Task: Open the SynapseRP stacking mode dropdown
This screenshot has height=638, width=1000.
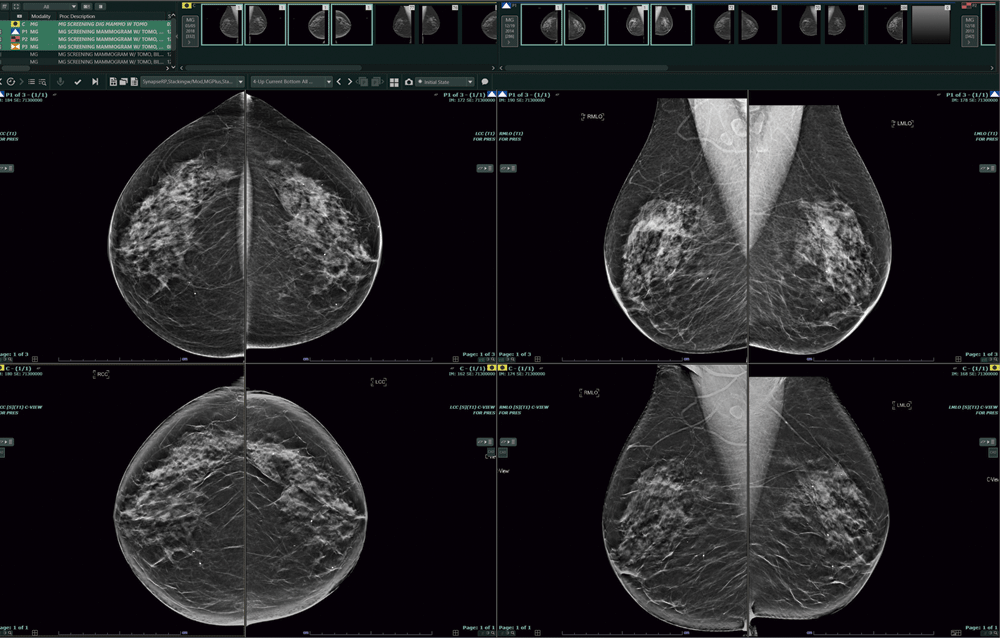Action: [x=198, y=82]
